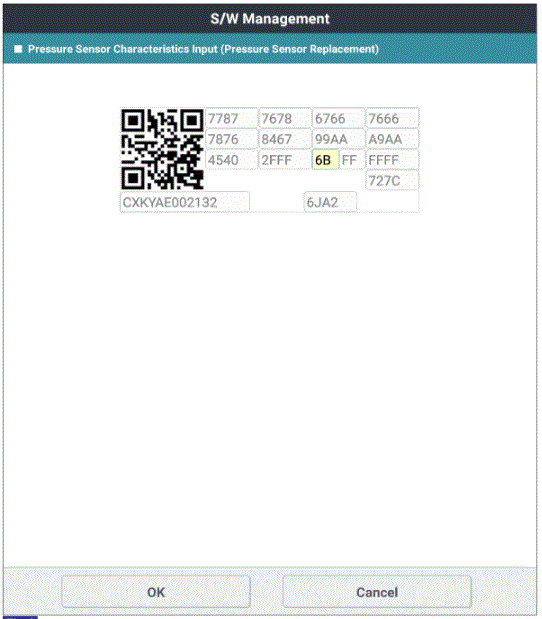Viewport: 542px width, 619px height.
Task: Focus the 4540 input field
Action: point(231,160)
